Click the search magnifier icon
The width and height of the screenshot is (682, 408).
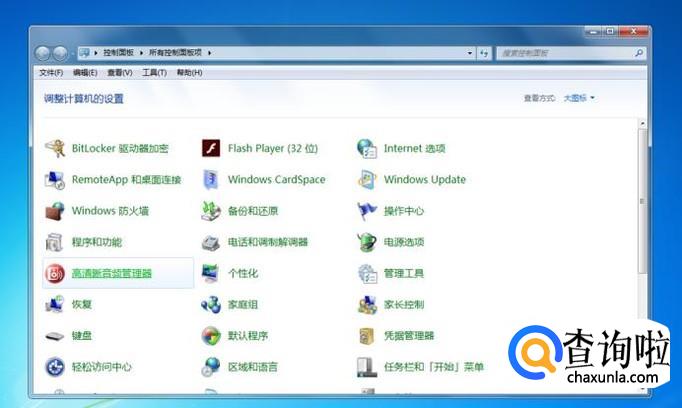pos(639,53)
